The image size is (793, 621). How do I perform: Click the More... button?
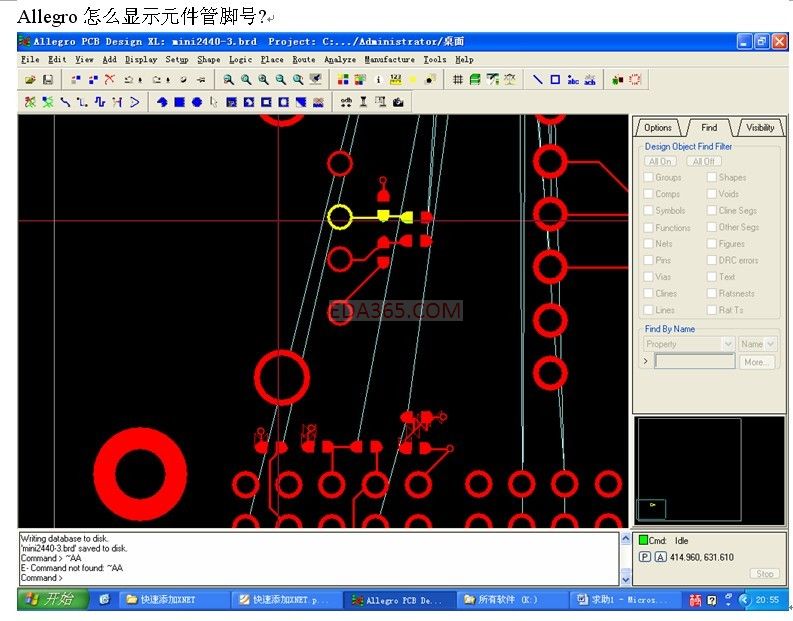pos(756,362)
